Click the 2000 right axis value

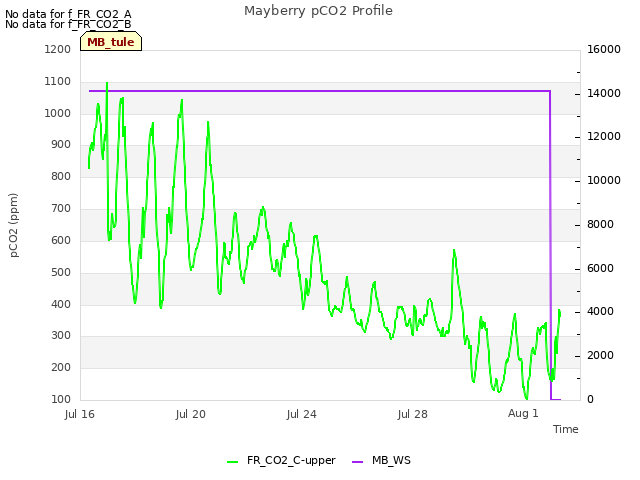coord(600,356)
